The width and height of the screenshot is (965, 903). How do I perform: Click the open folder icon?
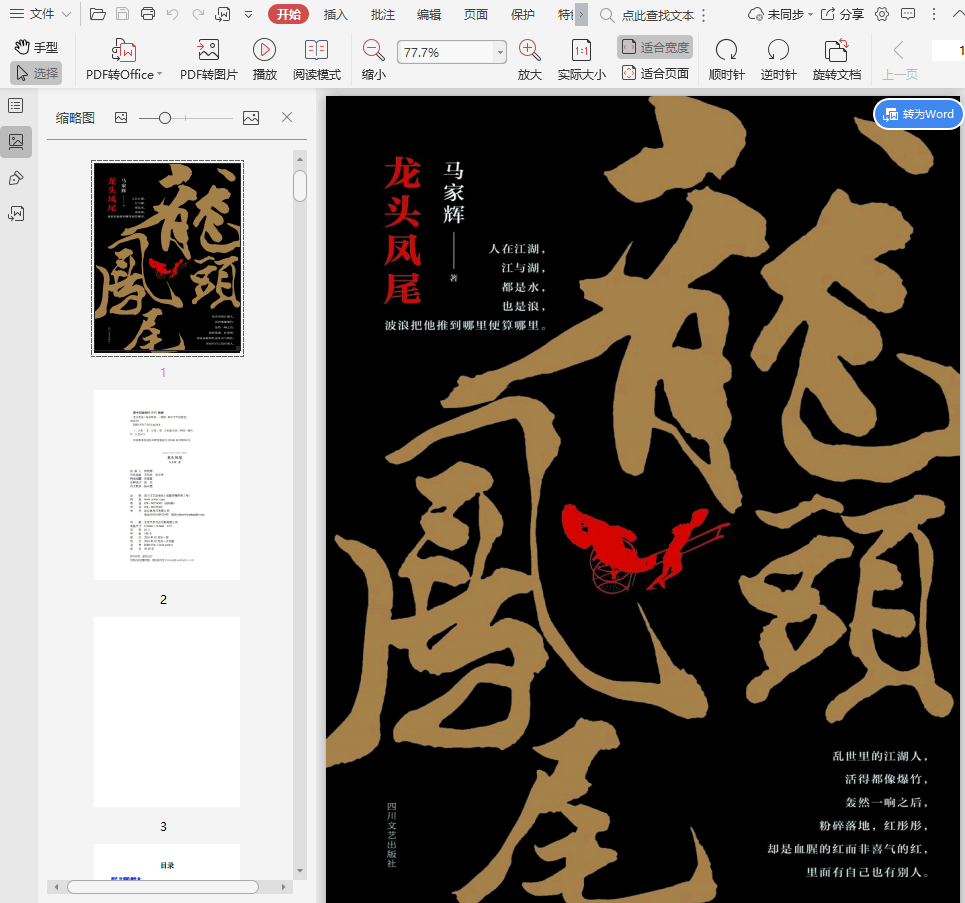tap(97, 14)
